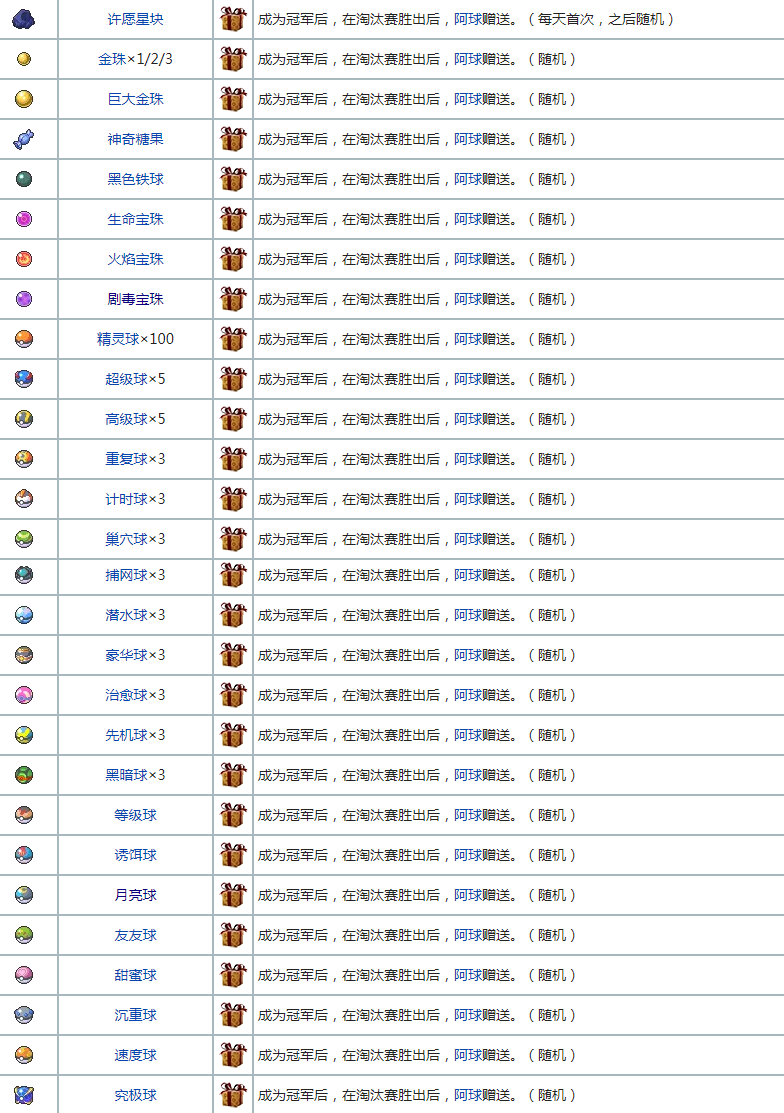Click the 月亮球 ball icon
Image resolution: width=784 pixels, height=1113 pixels.
(24, 894)
